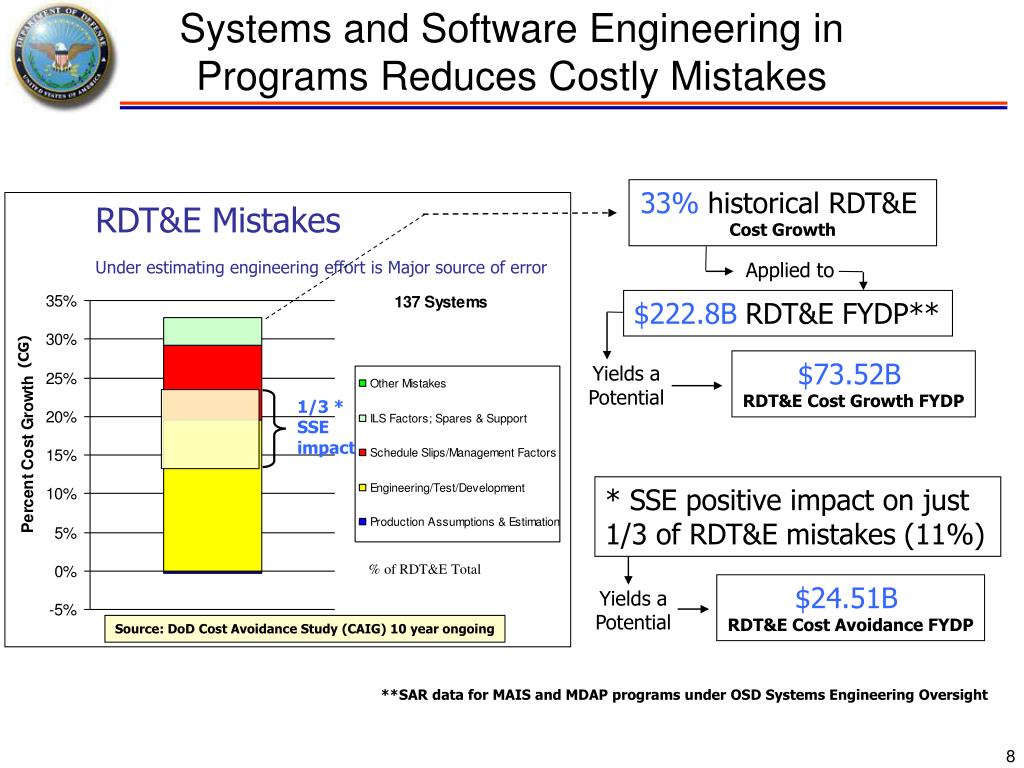
Task: Click the Department of Defense seal logo
Action: [62, 54]
